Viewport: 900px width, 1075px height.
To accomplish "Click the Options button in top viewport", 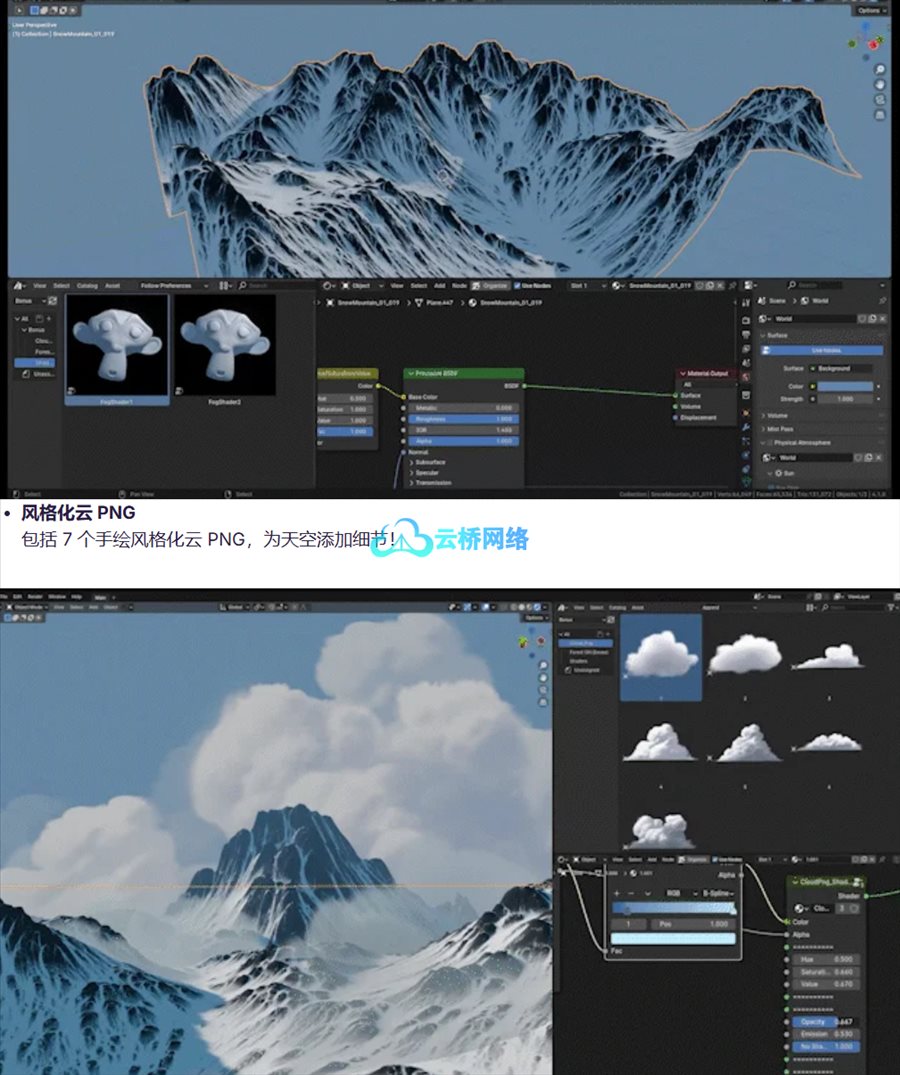I will pyautogui.click(x=868, y=10).
